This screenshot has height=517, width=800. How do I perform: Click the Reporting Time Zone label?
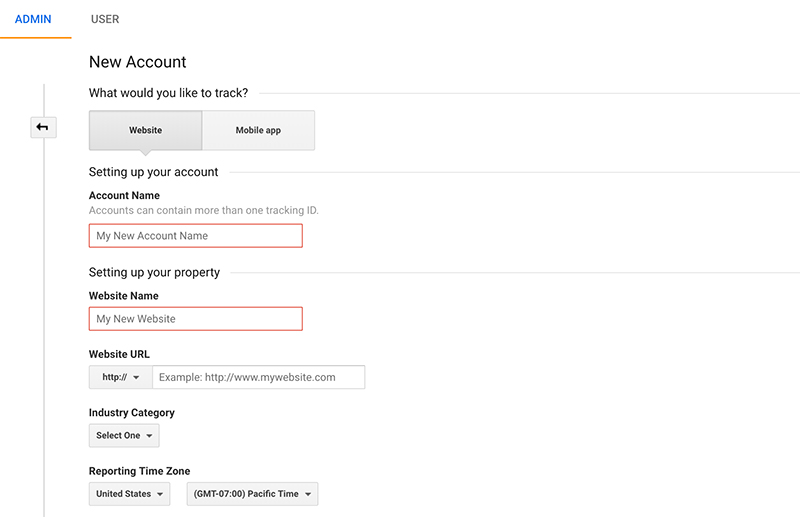139,471
